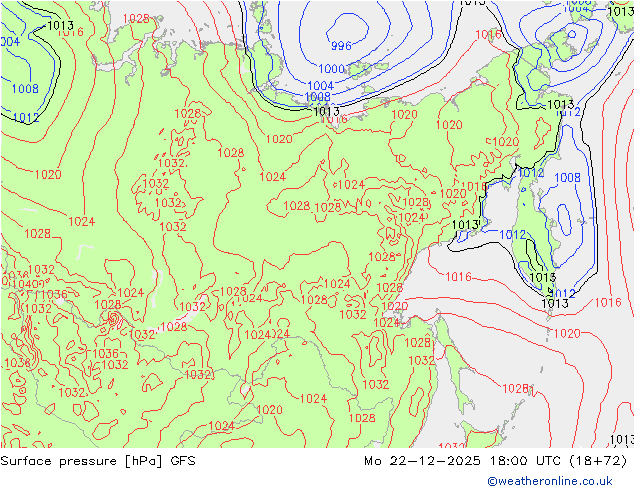Click the blue 996 low-pressure label
The image size is (634, 490).
coord(341,46)
